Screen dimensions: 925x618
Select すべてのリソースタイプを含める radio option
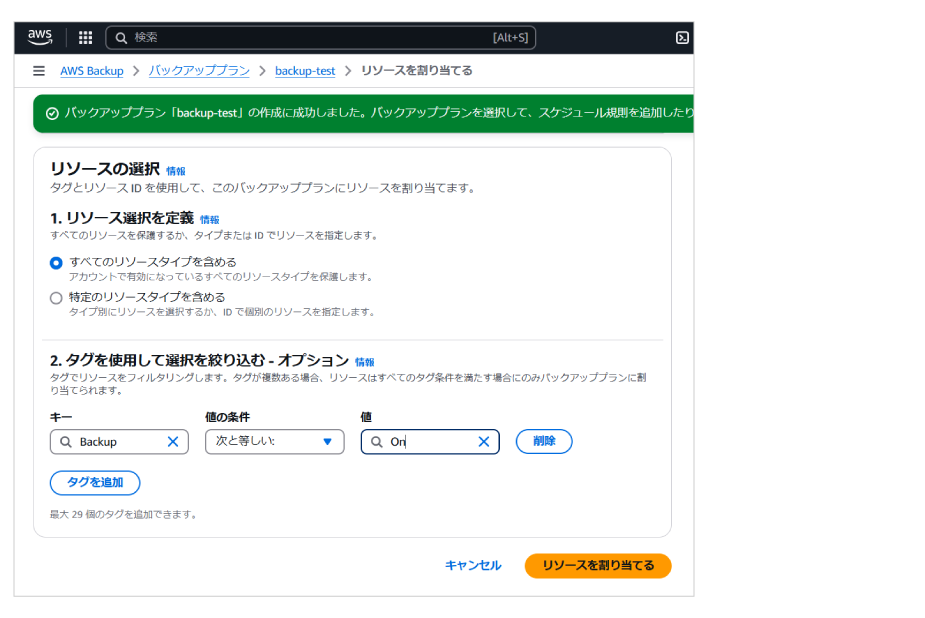56,262
